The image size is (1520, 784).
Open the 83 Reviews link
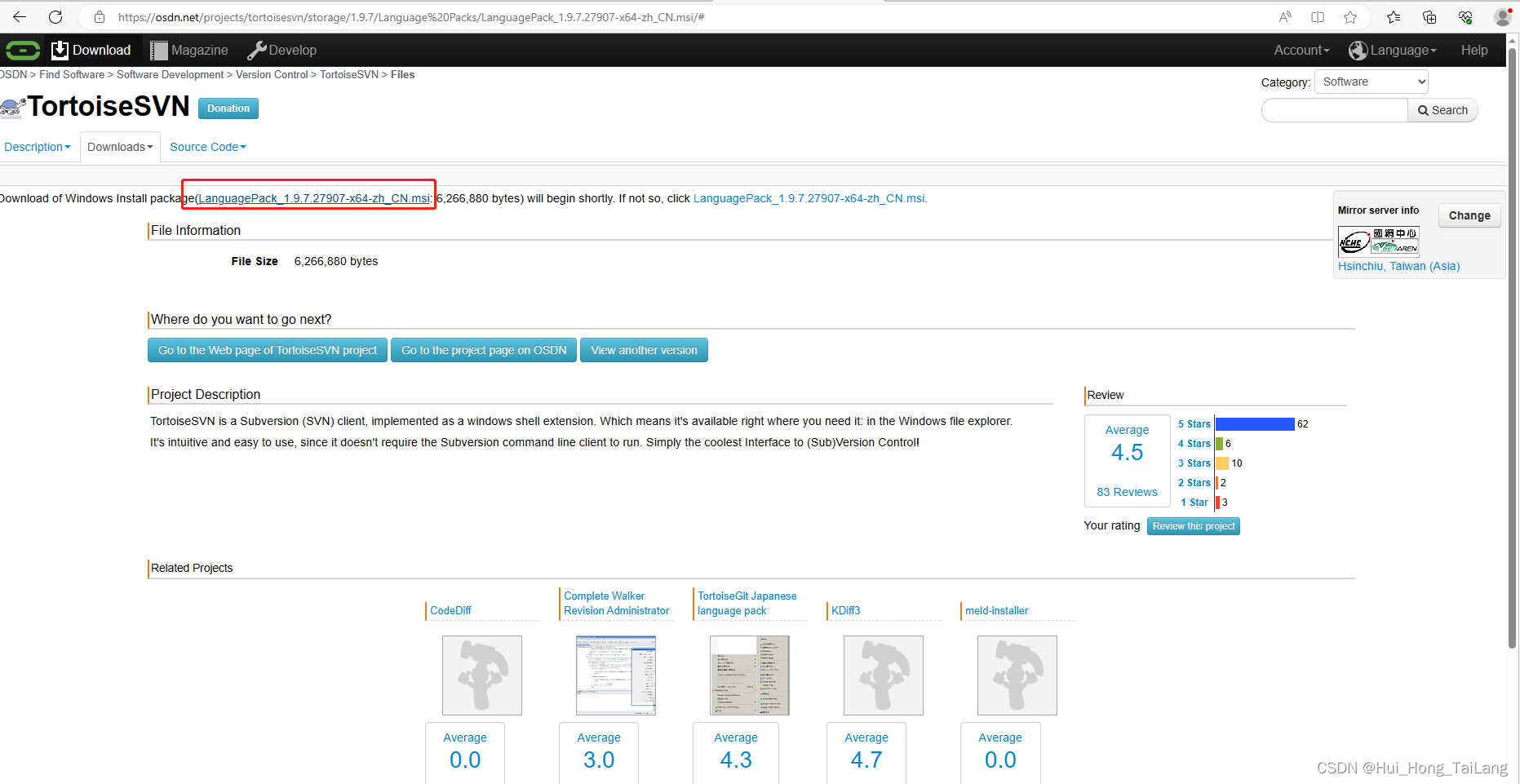1127,492
